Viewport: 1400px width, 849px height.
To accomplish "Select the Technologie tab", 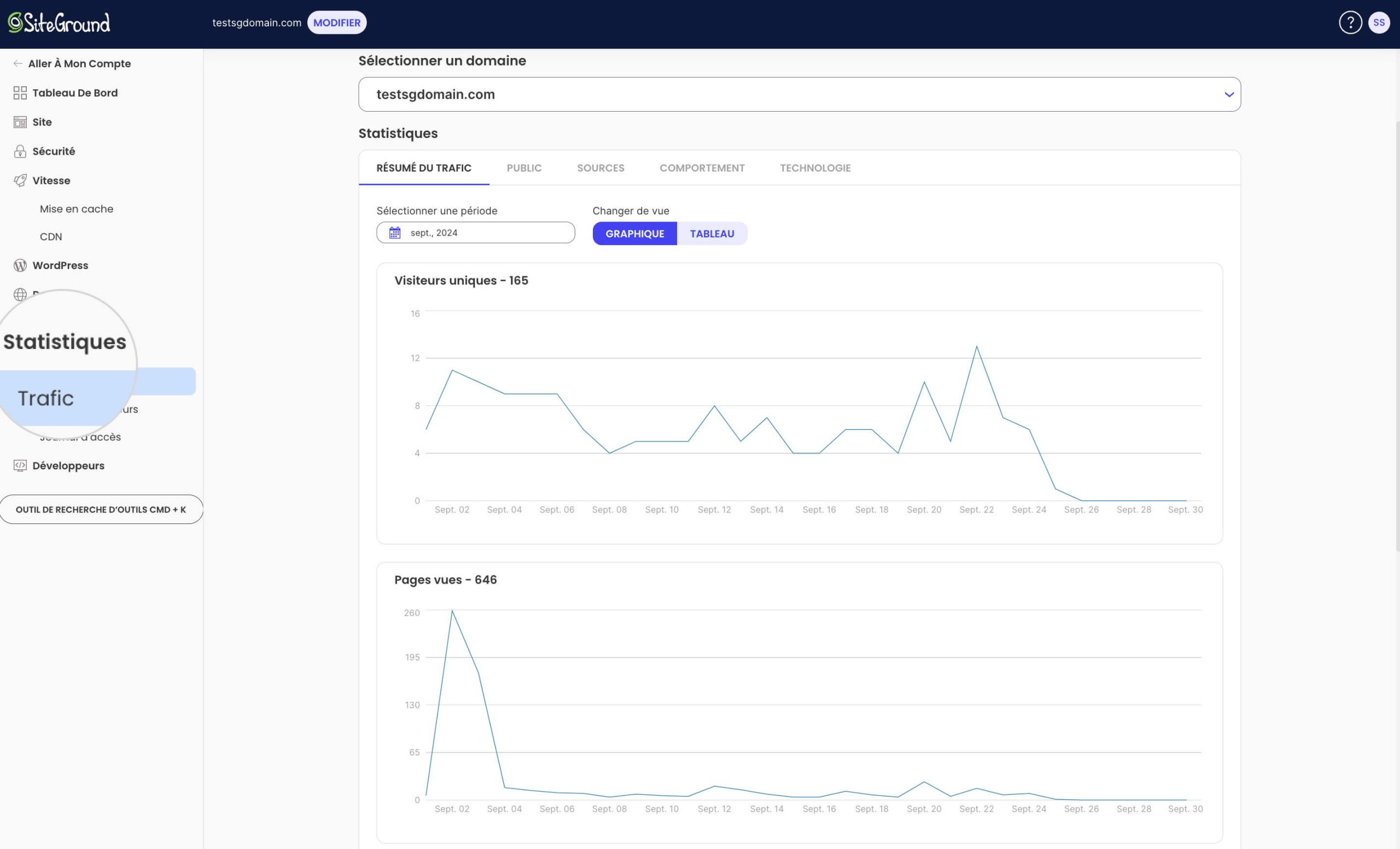I will 815,168.
